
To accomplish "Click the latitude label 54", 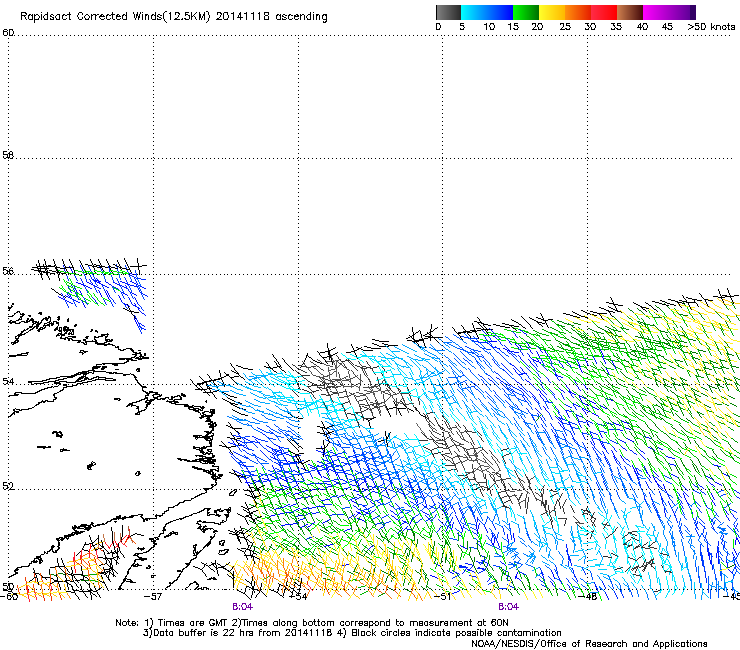I will click(x=8, y=381).
